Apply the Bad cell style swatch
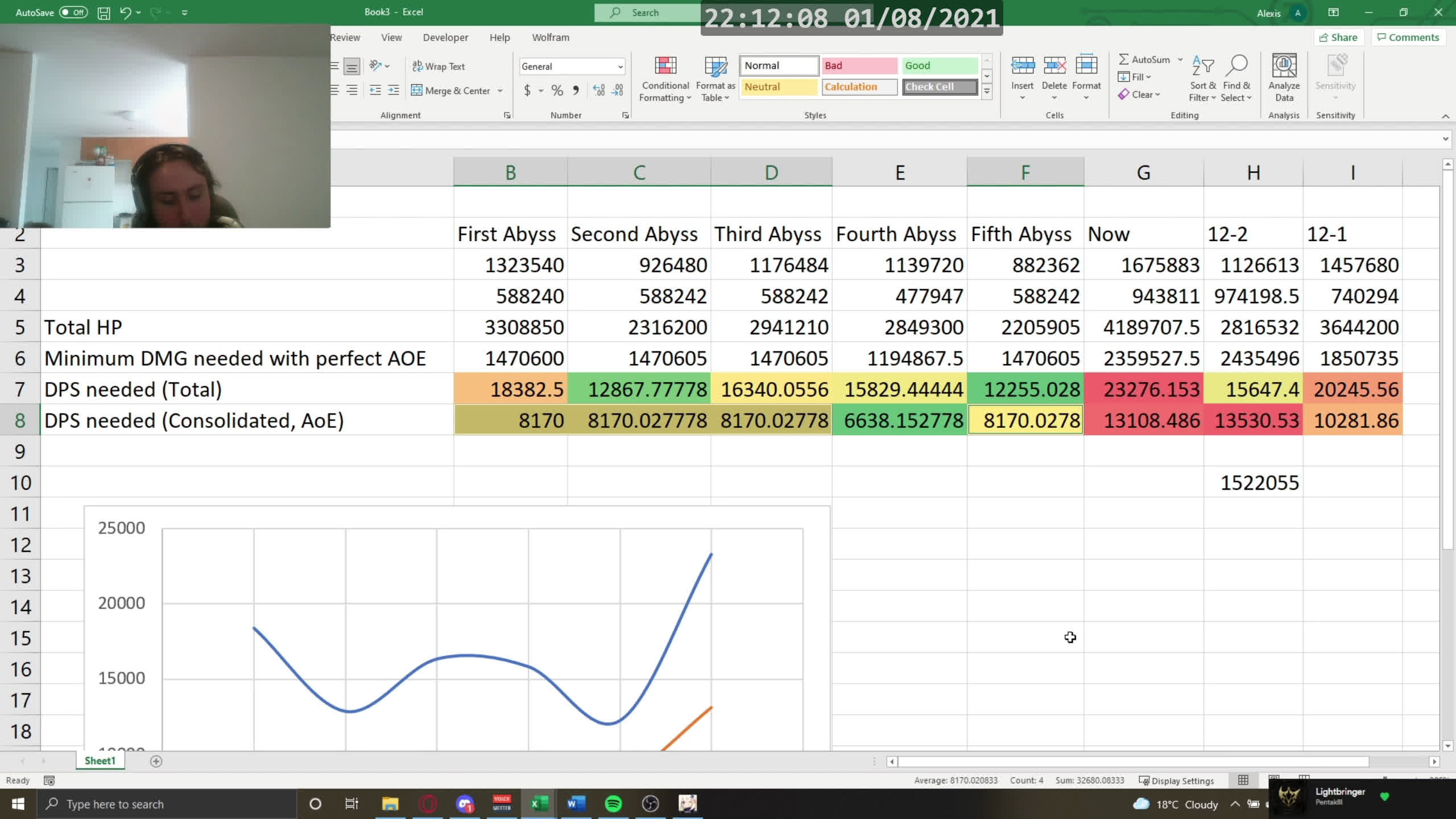The height and width of the screenshot is (819, 1456). click(x=859, y=65)
